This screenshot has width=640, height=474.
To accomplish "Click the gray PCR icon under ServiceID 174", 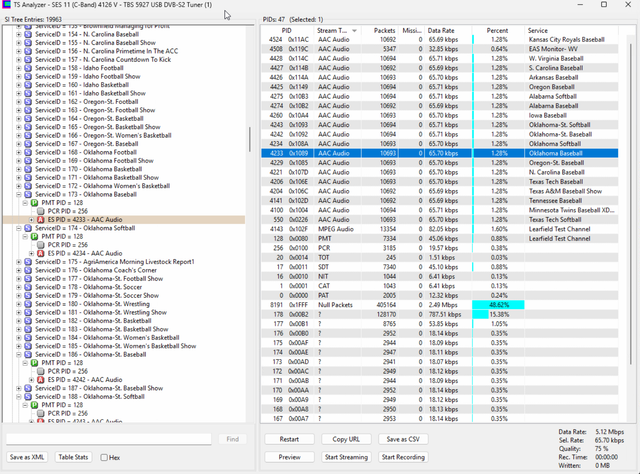I will pyautogui.click(x=41, y=245).
